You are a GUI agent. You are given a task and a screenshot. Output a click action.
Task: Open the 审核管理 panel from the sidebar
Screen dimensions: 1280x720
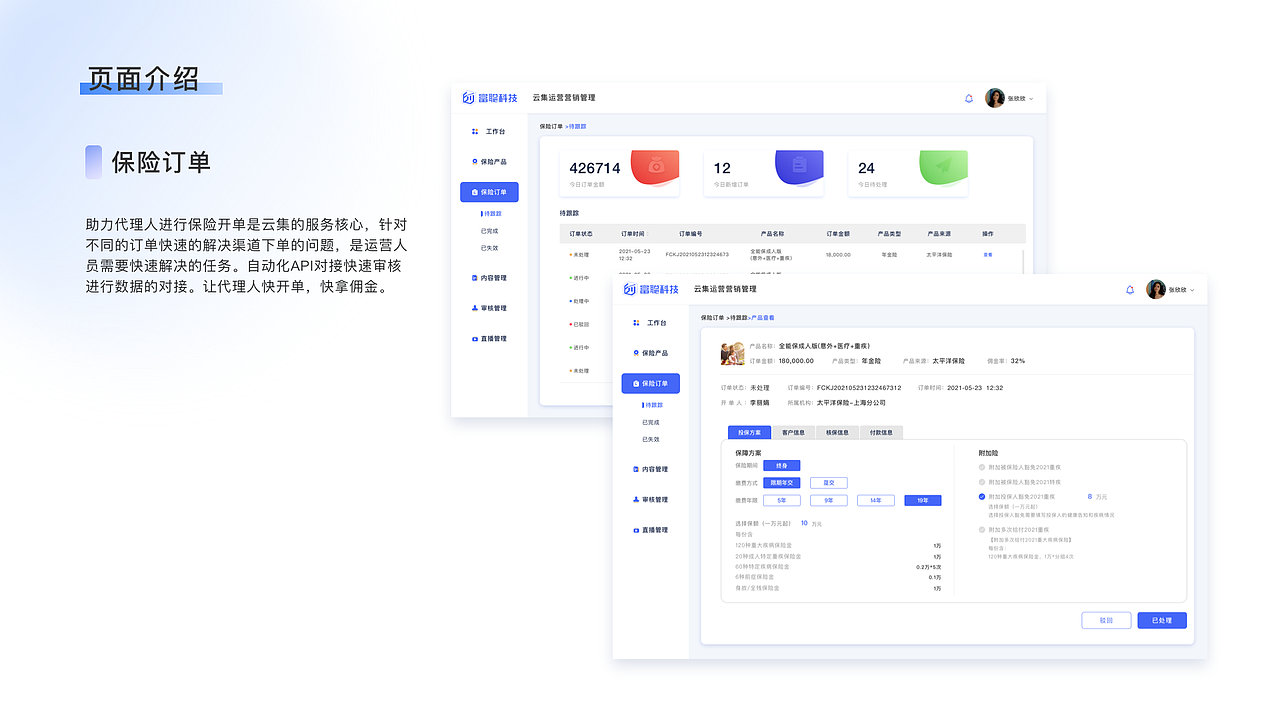tap(651, 499)
